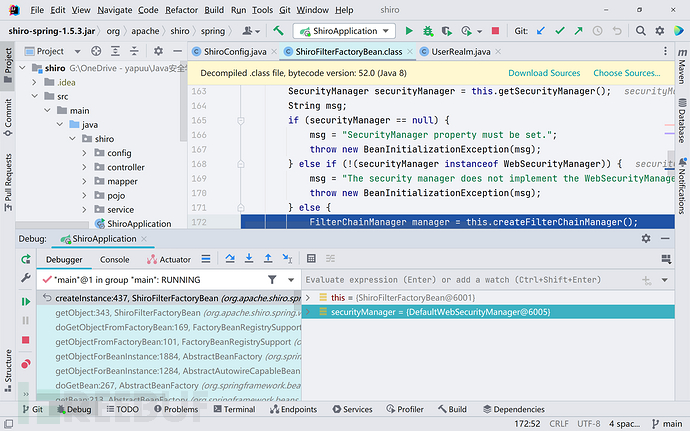The height and width of the screenshot is (431, 690).
Task: Open Project panel options gear
Action: pos(158,52)
